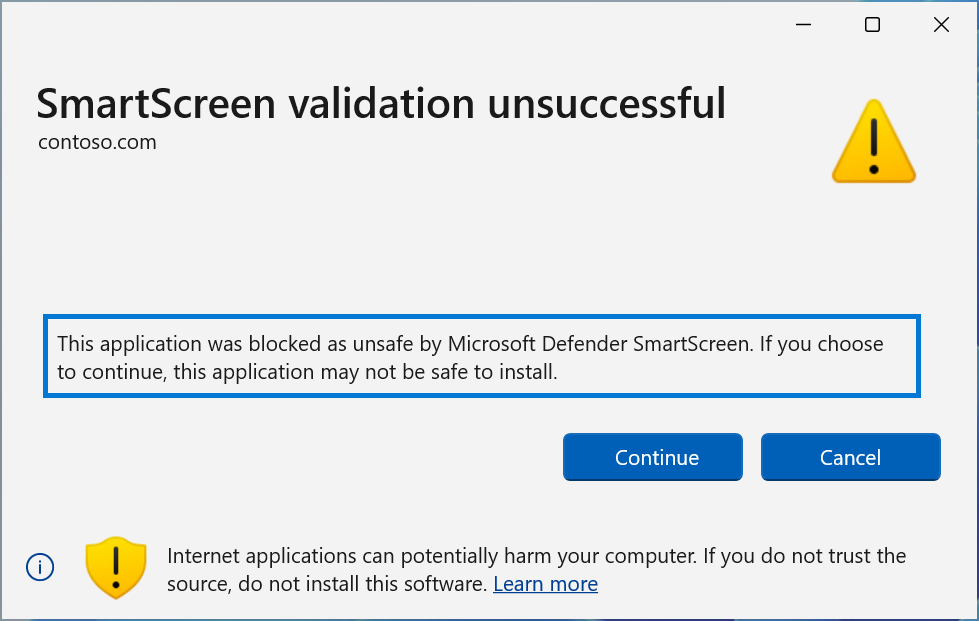Select the contoso.com source label

click(97, 142)
